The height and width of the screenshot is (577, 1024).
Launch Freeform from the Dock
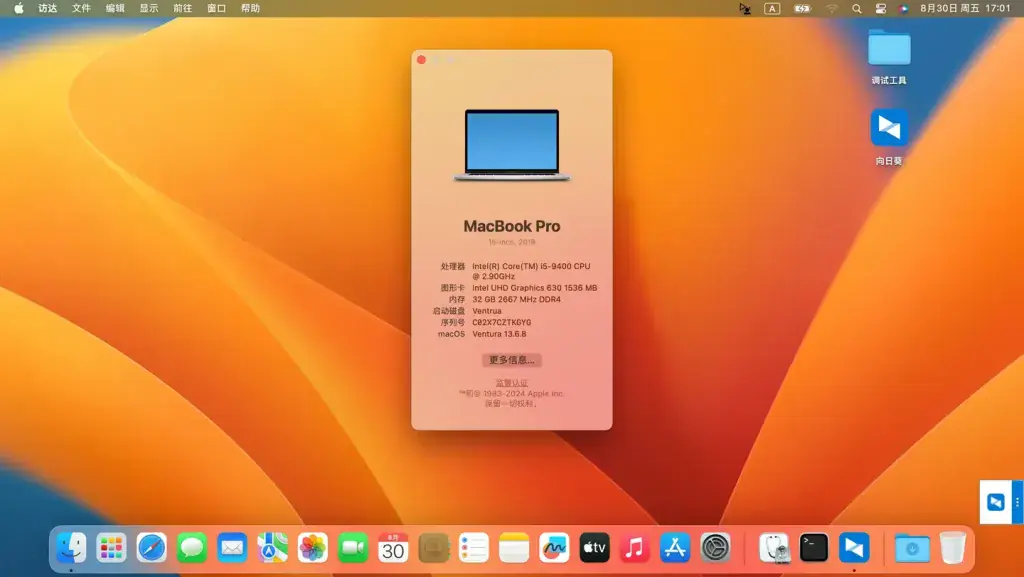554,547
